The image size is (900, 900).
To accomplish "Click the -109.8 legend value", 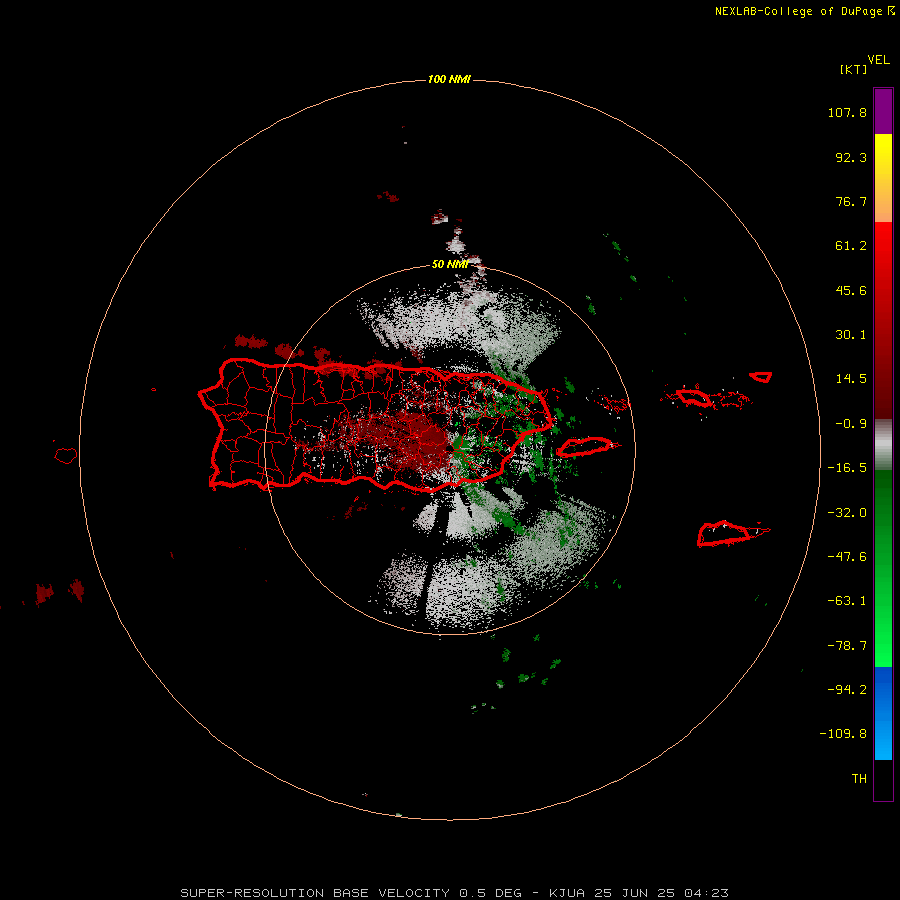I will (843, 734).
